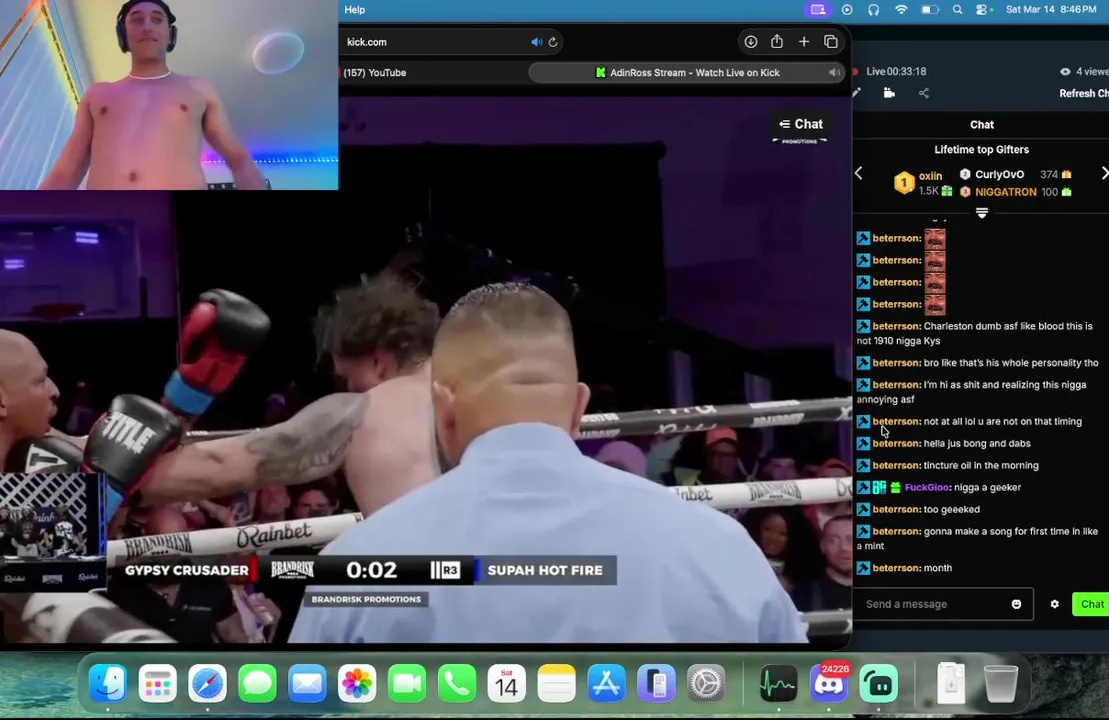Open App Store from the Dock
This screenshot has height=720, width=1109.
(606, 683)
